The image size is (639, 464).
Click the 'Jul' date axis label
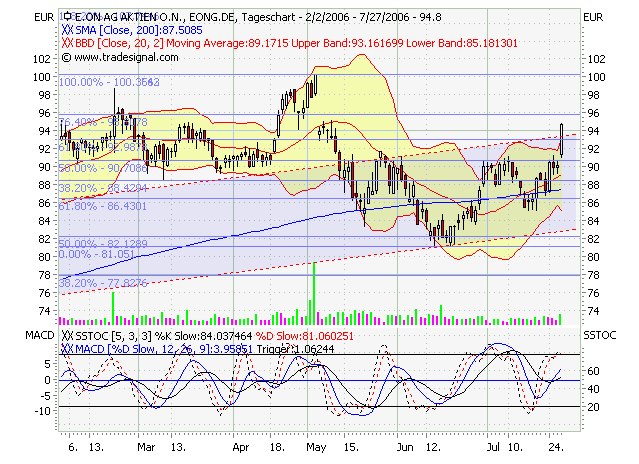click(493, 447)
